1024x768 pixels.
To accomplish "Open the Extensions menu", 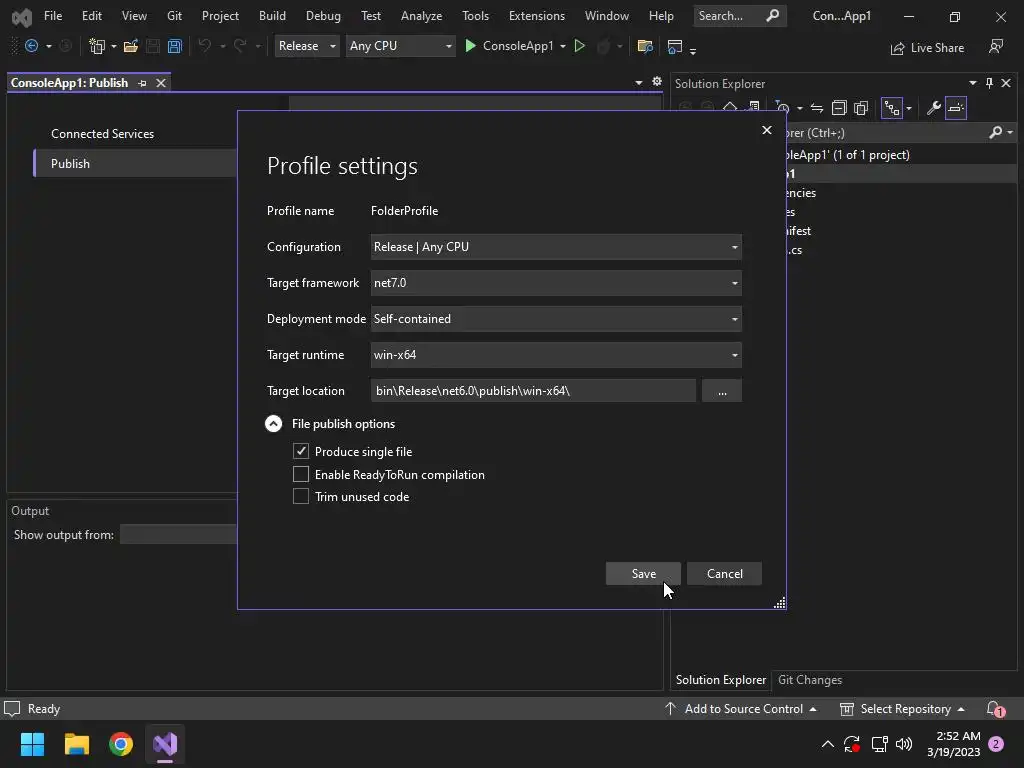I will [537, 16].
